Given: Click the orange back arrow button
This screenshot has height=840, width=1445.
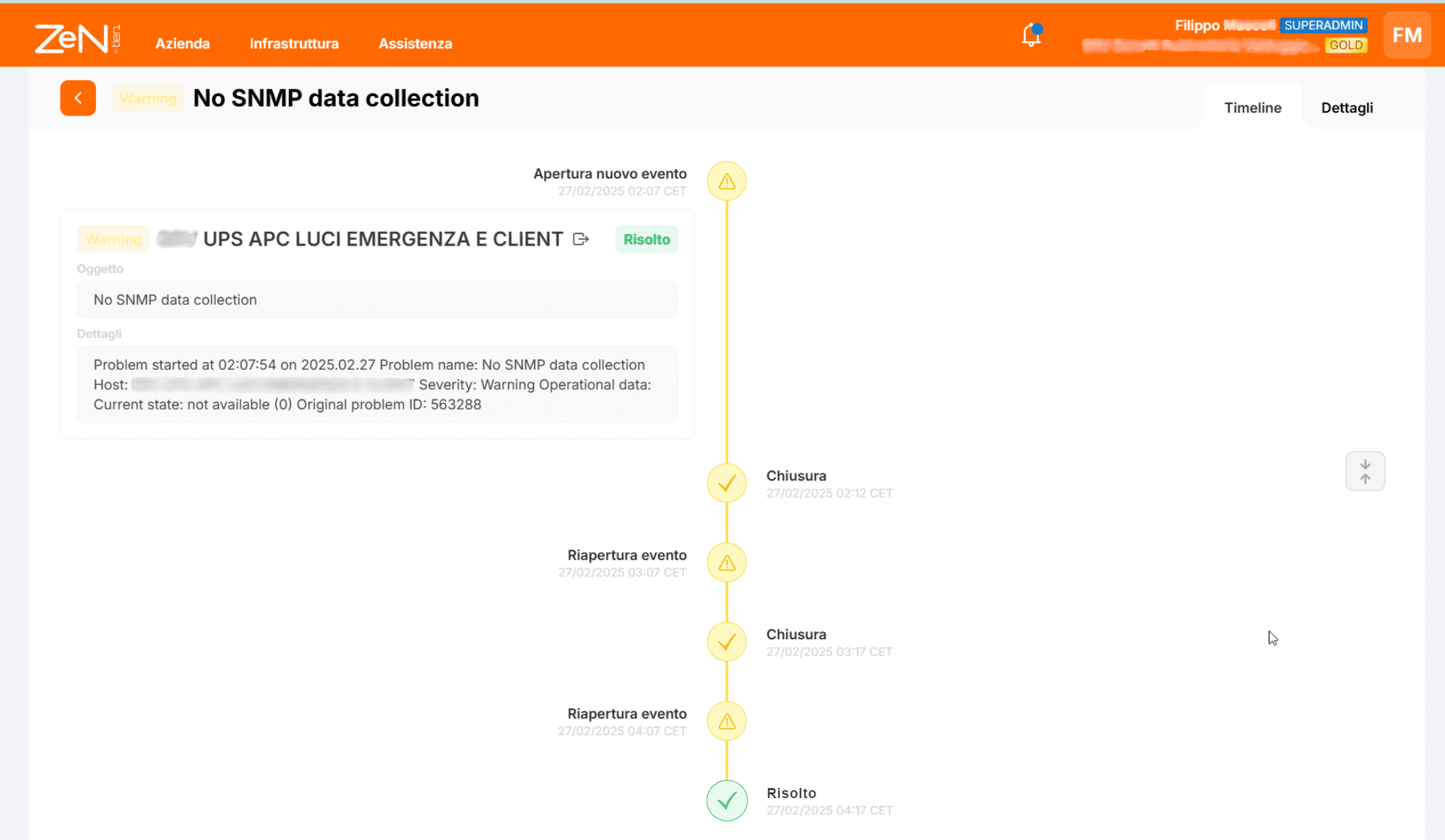Looking at the screenshot, I should (78, 98).
